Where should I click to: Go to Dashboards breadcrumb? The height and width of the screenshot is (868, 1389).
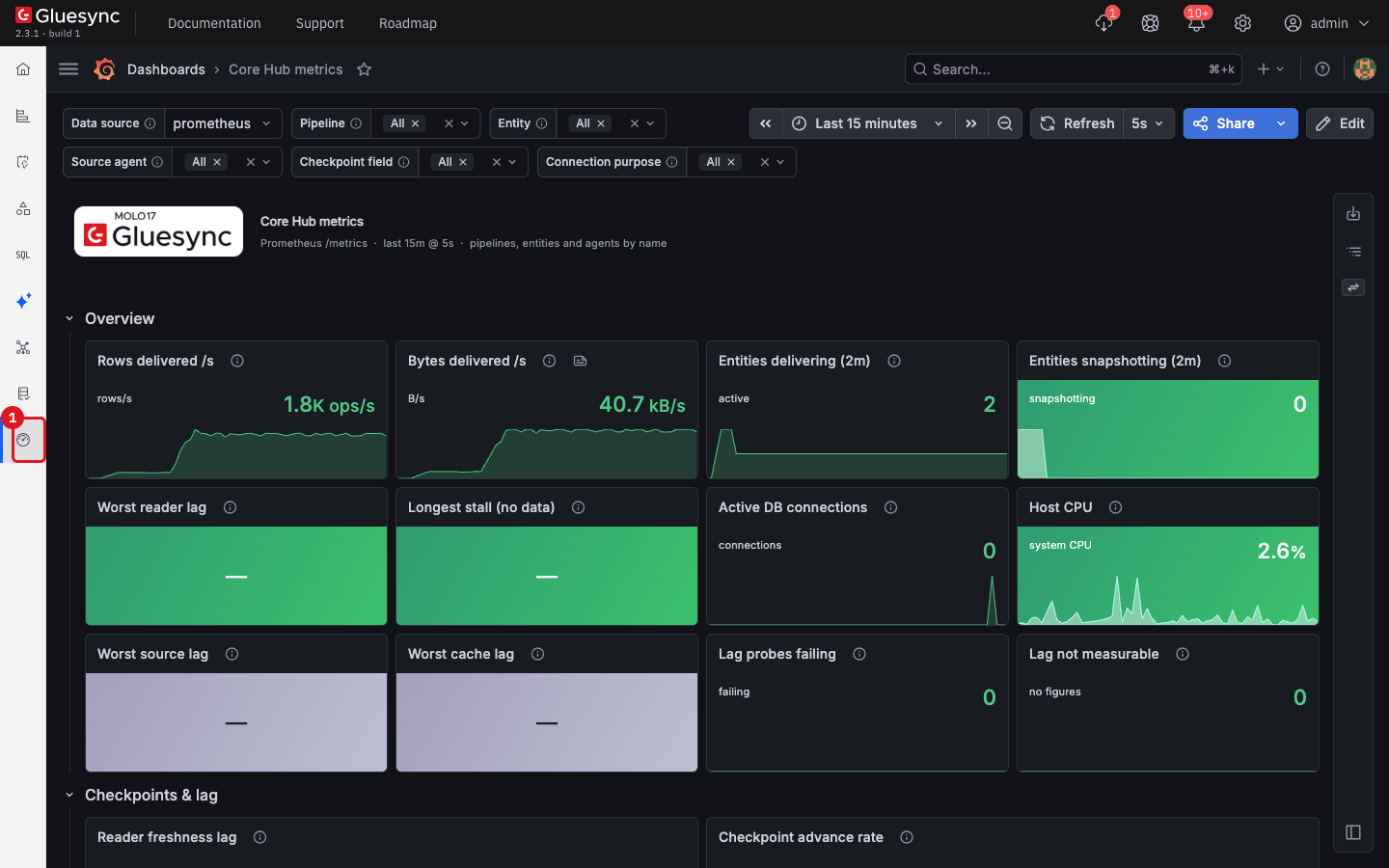pos(166,69)
